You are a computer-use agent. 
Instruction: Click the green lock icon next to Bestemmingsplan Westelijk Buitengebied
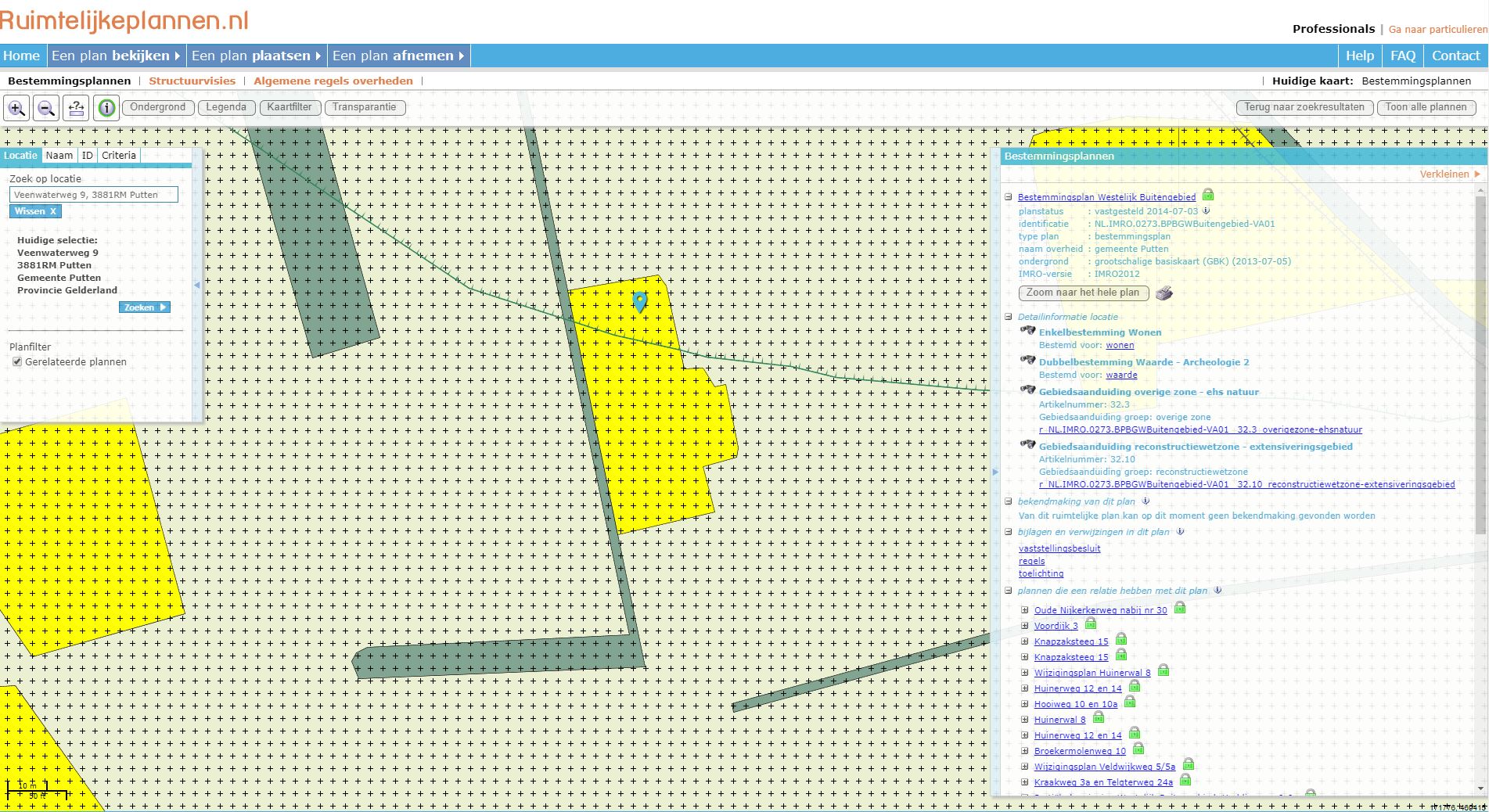coord(1207,196)
